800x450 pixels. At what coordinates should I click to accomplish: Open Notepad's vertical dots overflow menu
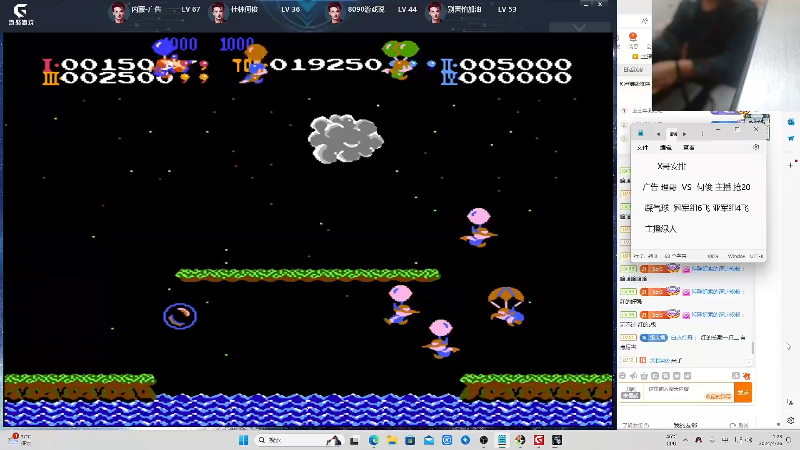click(702, 134)
